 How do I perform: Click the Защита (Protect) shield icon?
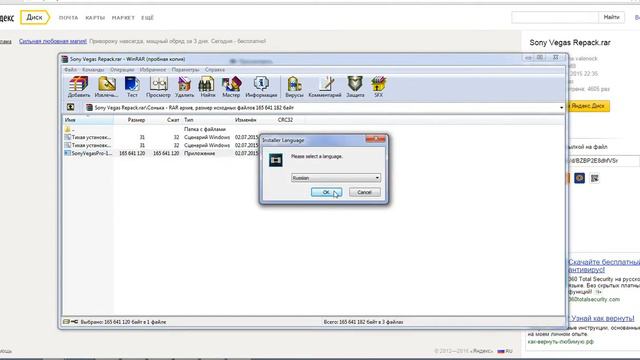point(355,87)
